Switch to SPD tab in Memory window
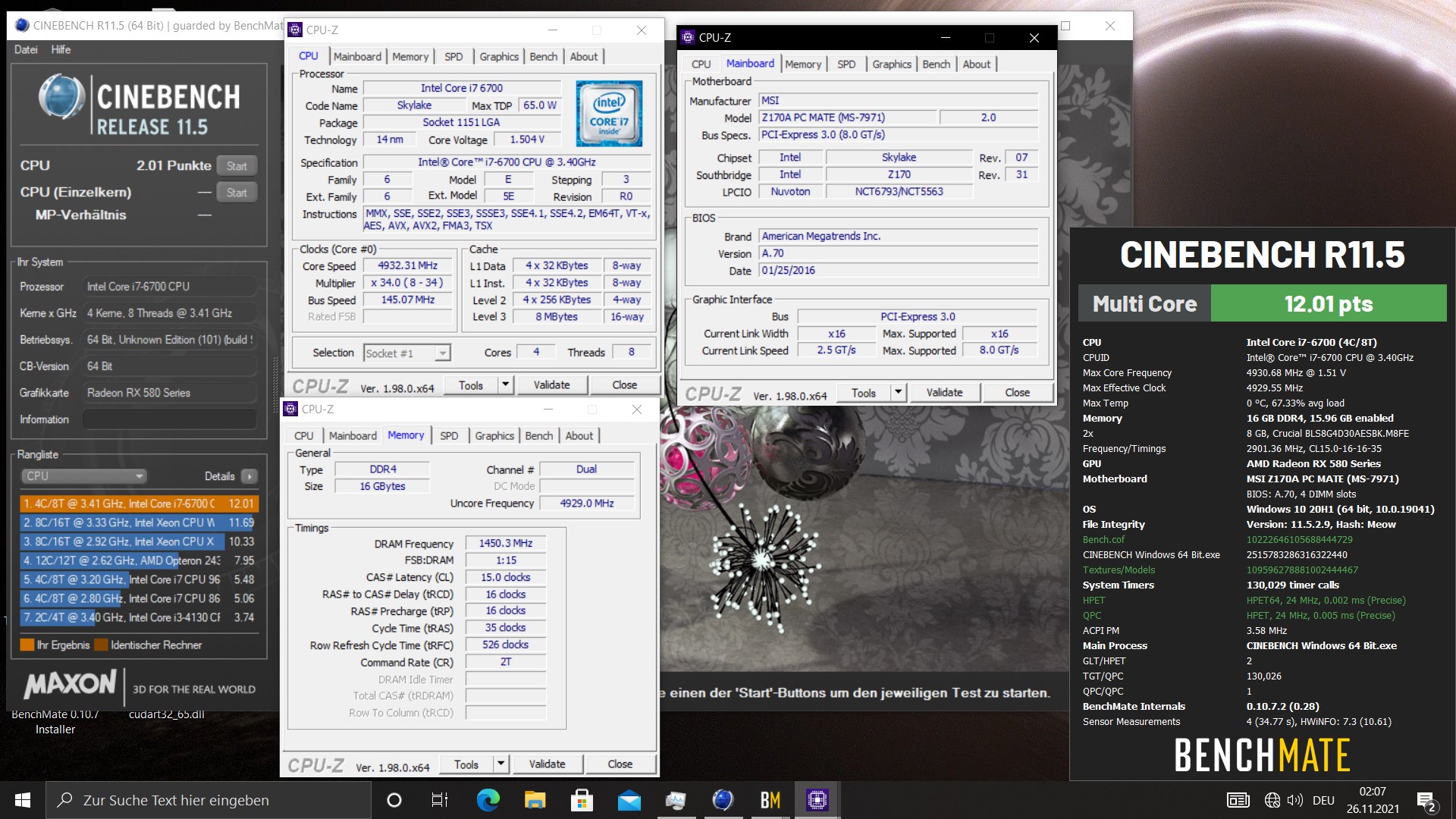The image size is (1456, 819). coord(449,436)
